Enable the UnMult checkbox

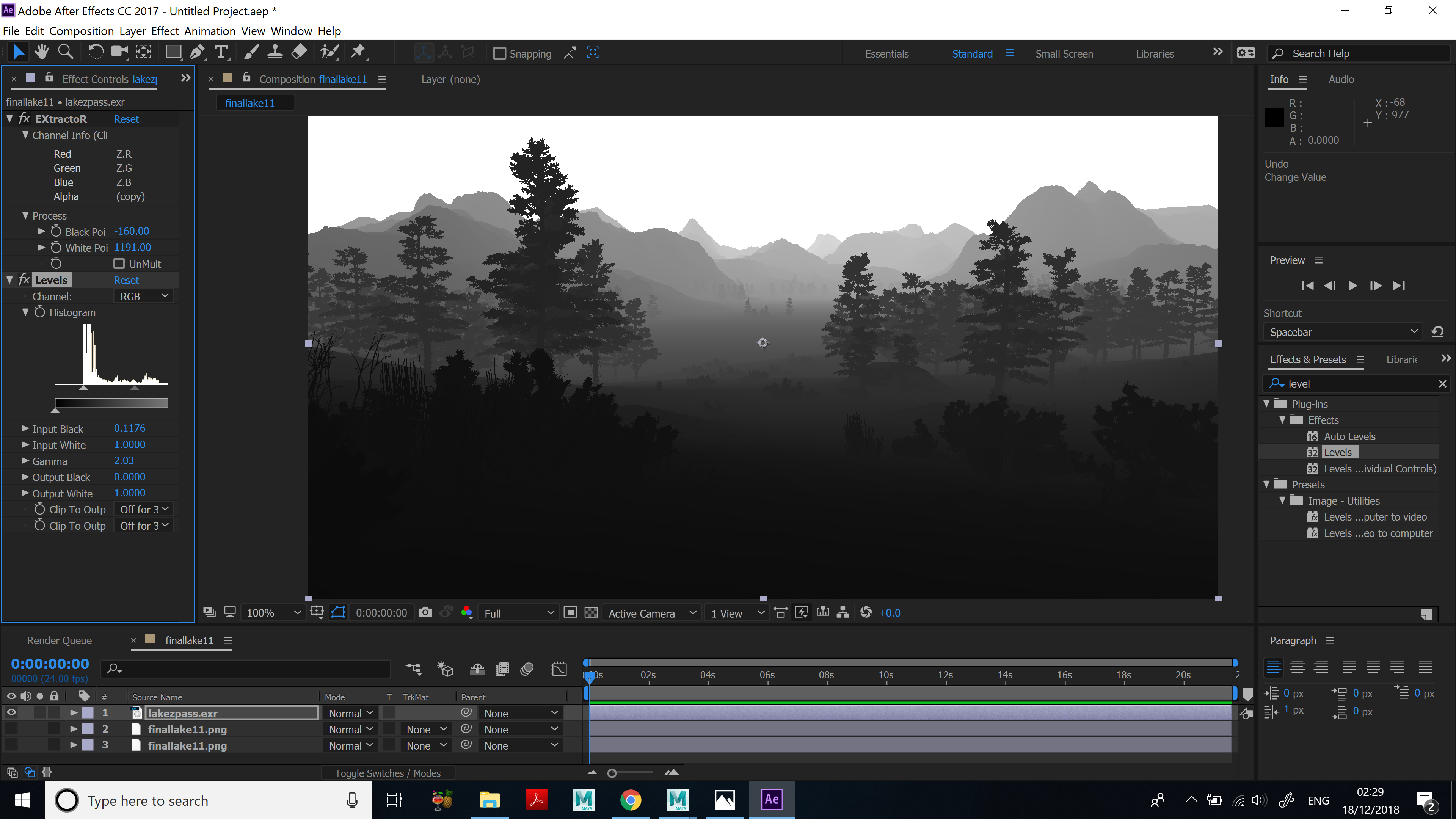[119, 264]
